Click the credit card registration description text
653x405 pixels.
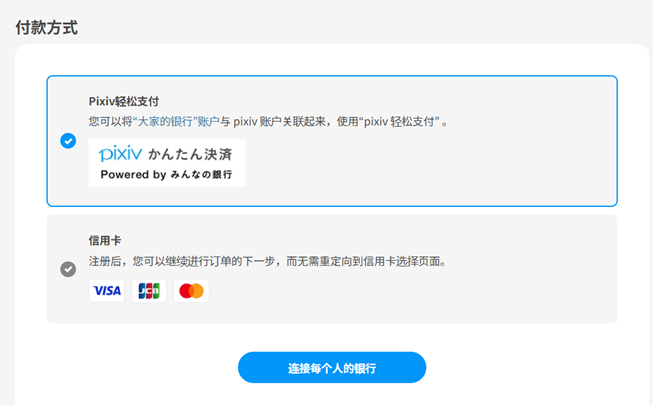(267, 262)
